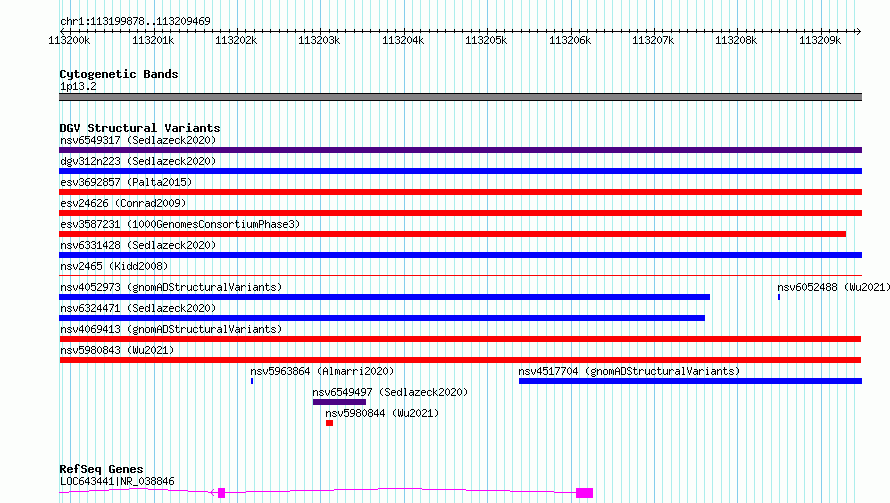This screenshot has width=890, height=503.
Task: Select the red esv3692857 variant bar
Action: coord(460,192)
